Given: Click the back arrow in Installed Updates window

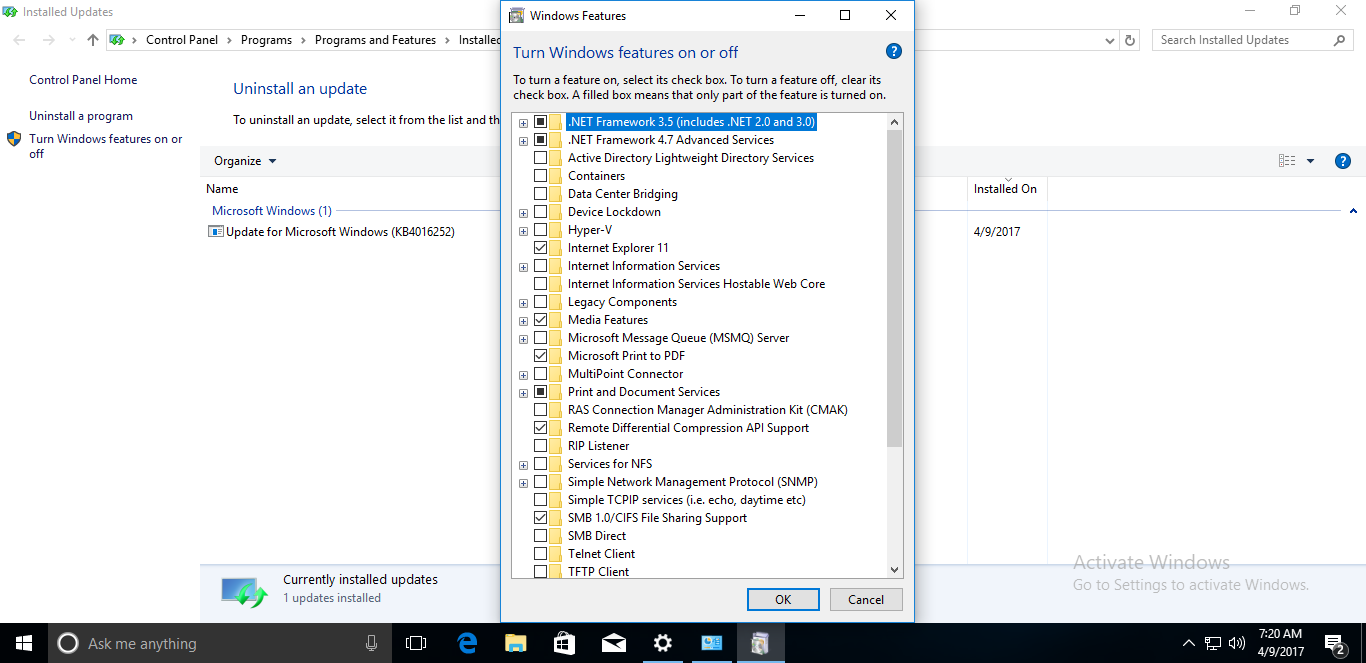Looking at the screenshot, I should click(x=20, y=40).
